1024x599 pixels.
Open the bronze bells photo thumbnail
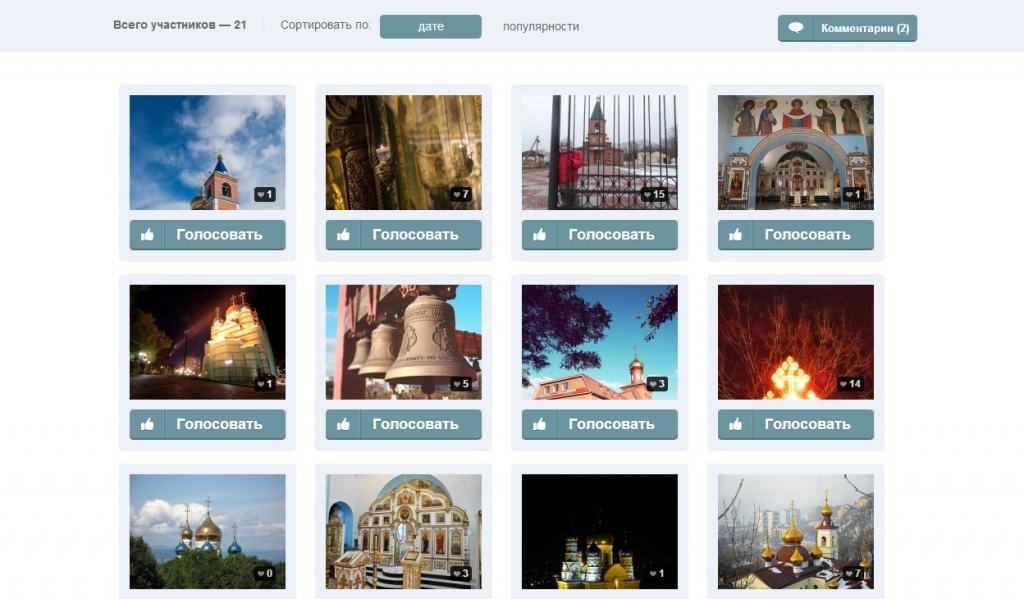coord(403,341)
